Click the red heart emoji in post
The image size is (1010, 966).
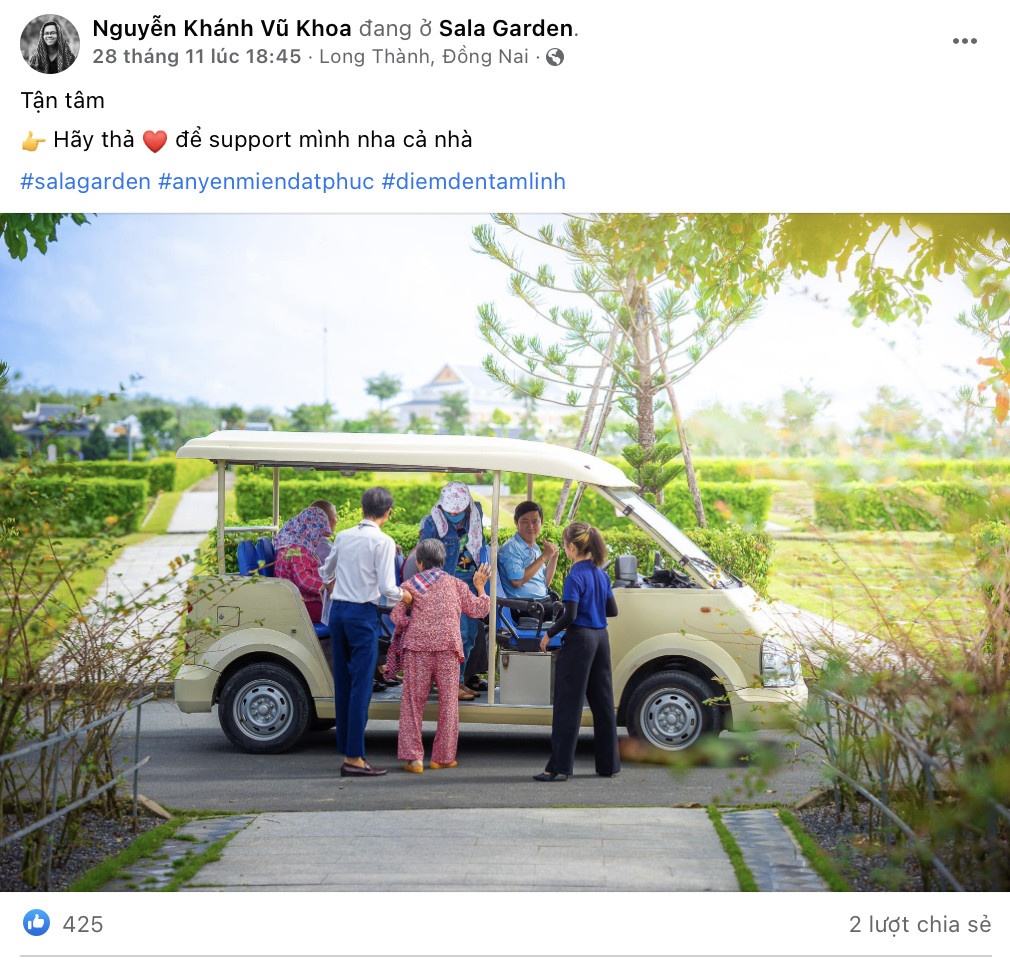155,140
